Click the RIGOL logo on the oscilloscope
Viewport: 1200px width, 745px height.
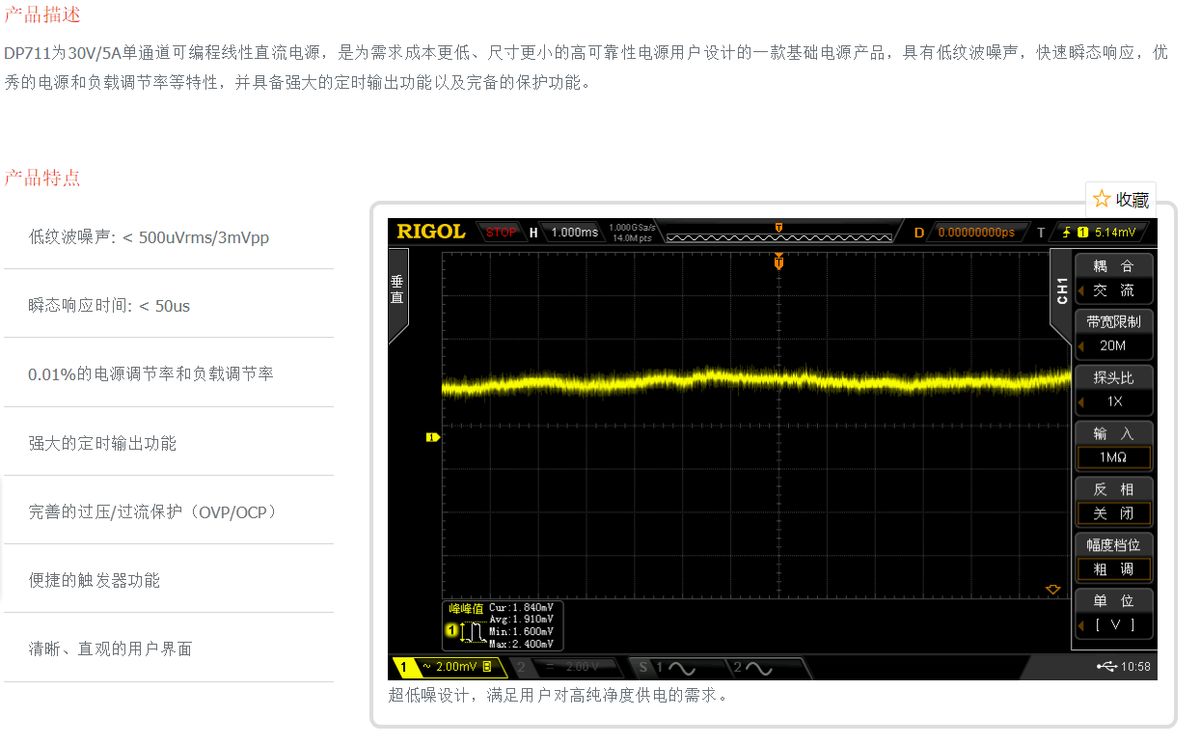click(x=431, y=232)
